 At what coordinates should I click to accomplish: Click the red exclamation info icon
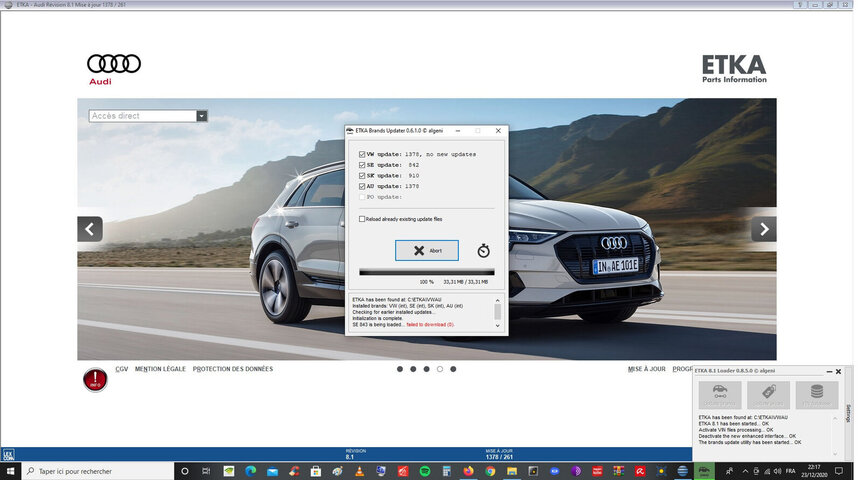(95, 379)
